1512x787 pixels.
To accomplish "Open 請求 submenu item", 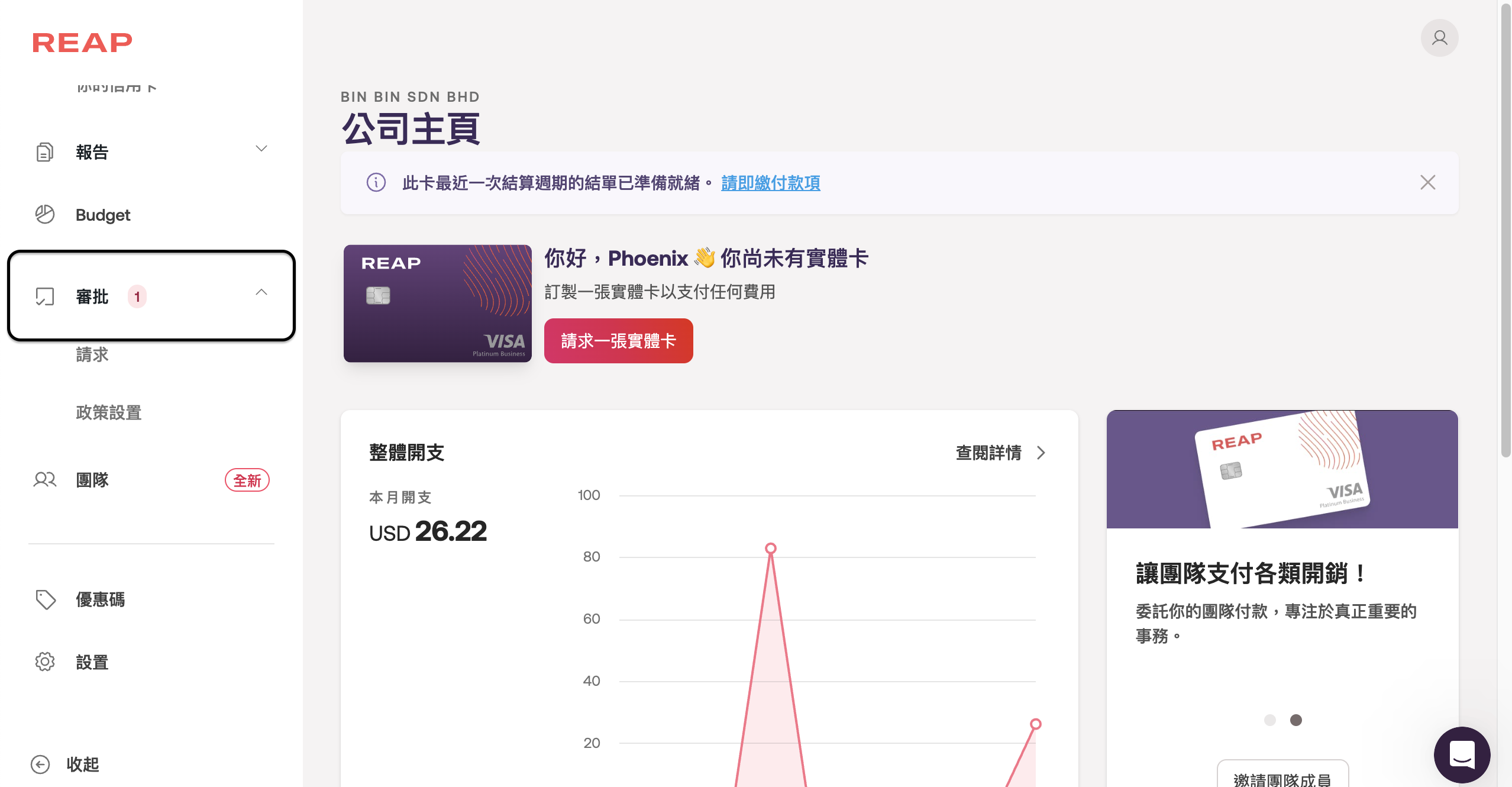I will pos(92,354).
